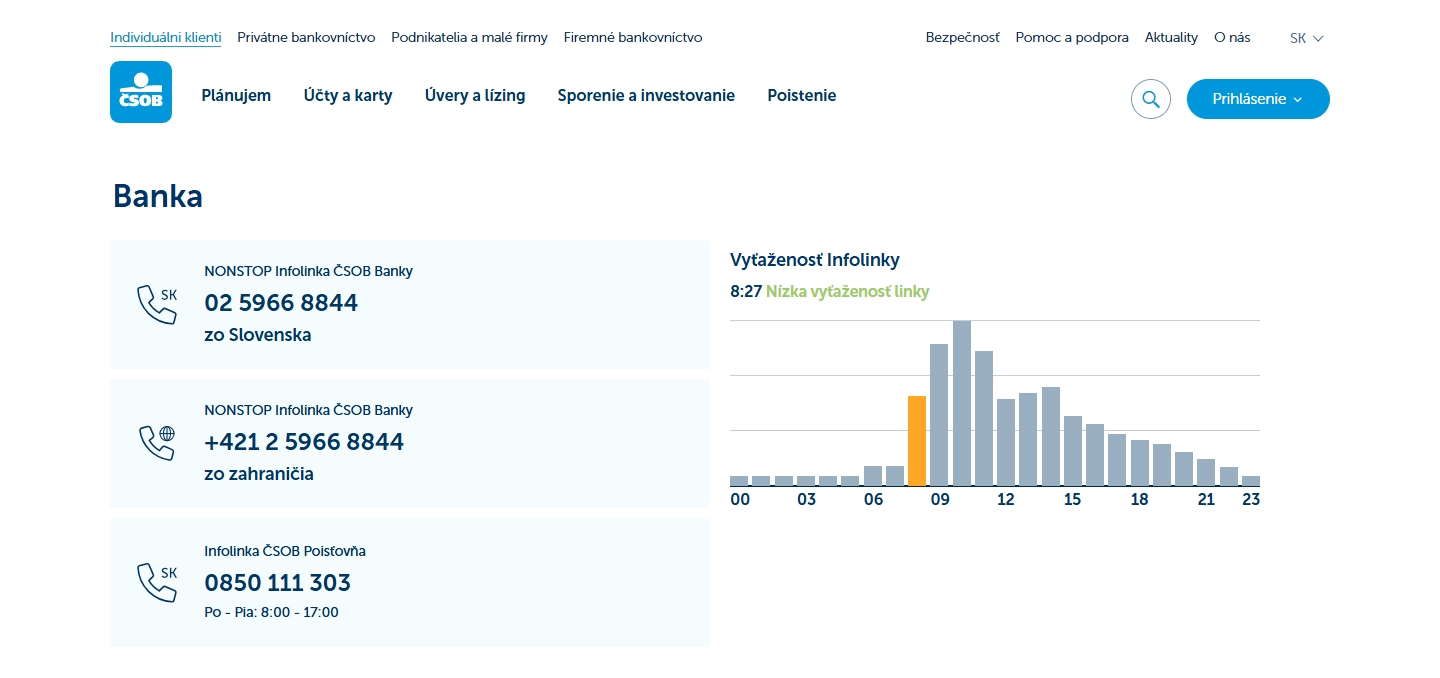
Task: Open the SK language selector
Action: pyautogui.click(x=1306, y=38)
